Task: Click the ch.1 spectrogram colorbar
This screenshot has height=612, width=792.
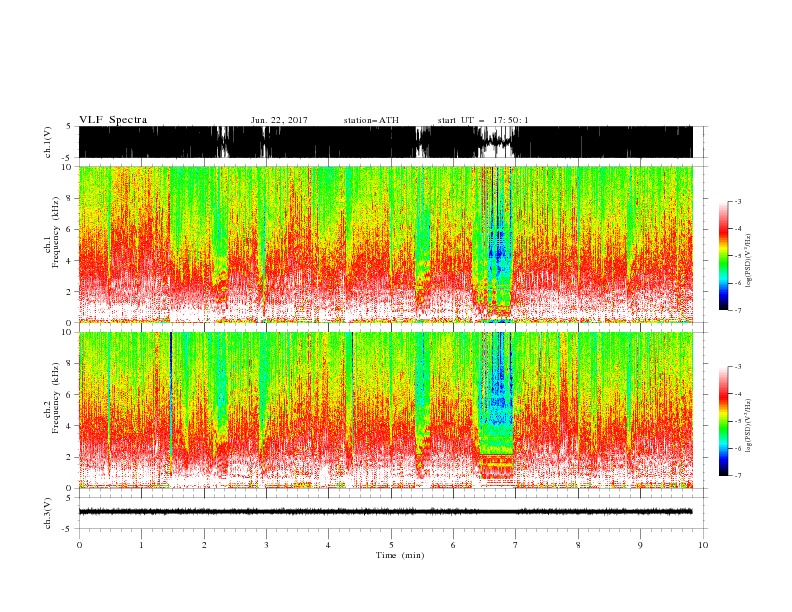Action: point(723,256)
